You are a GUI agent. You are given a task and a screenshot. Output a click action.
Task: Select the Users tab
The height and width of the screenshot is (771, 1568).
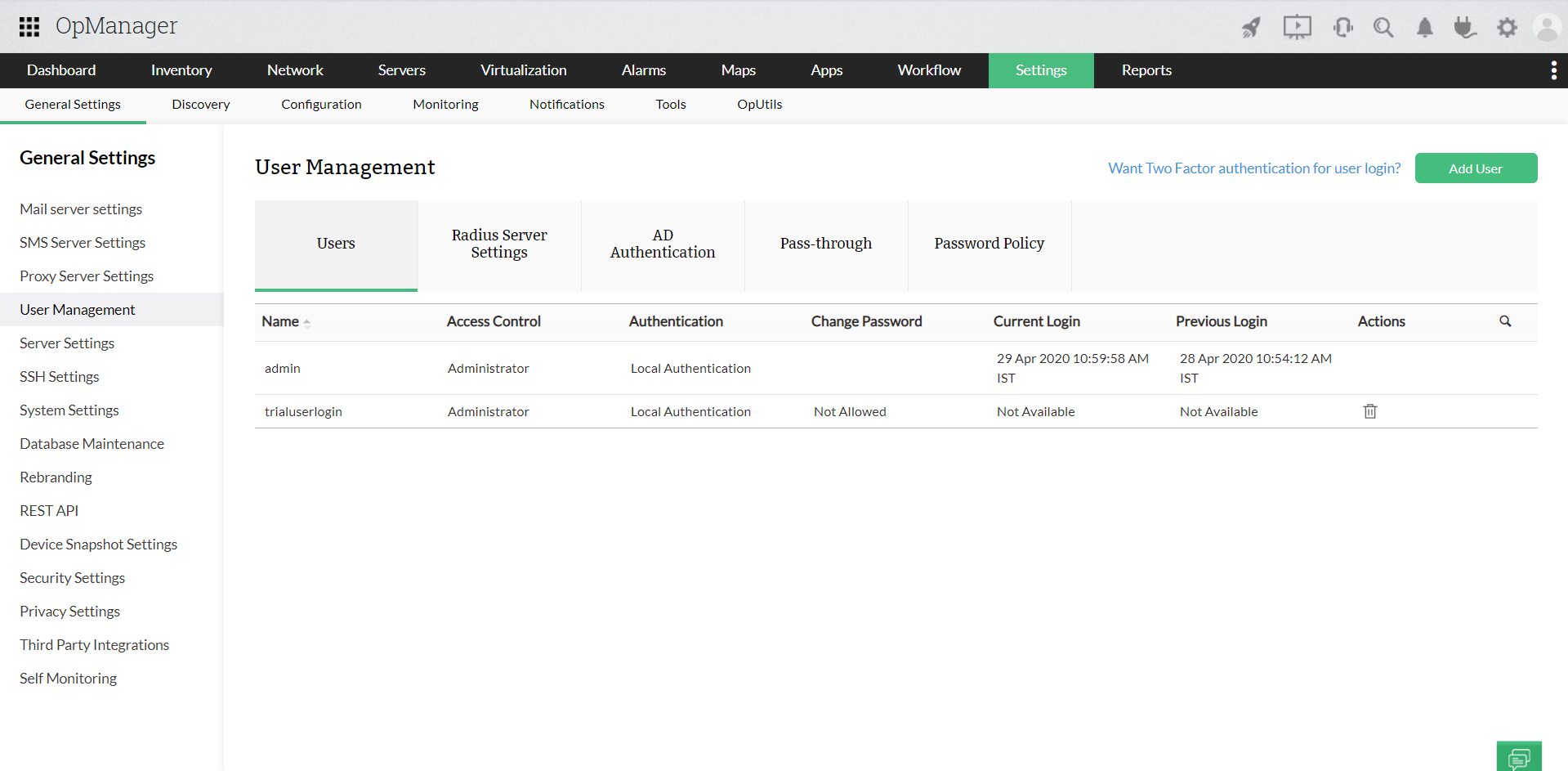336,244
